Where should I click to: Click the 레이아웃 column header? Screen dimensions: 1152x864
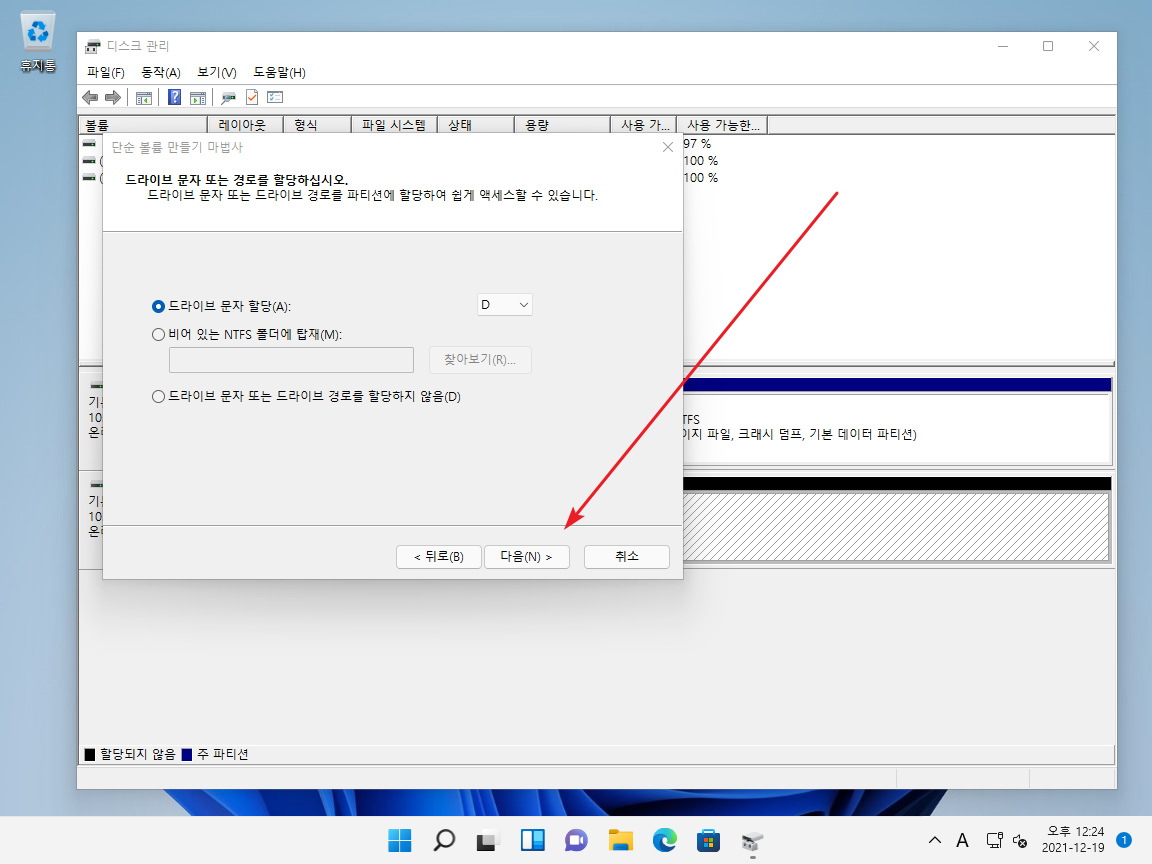(x=245, y=125)
